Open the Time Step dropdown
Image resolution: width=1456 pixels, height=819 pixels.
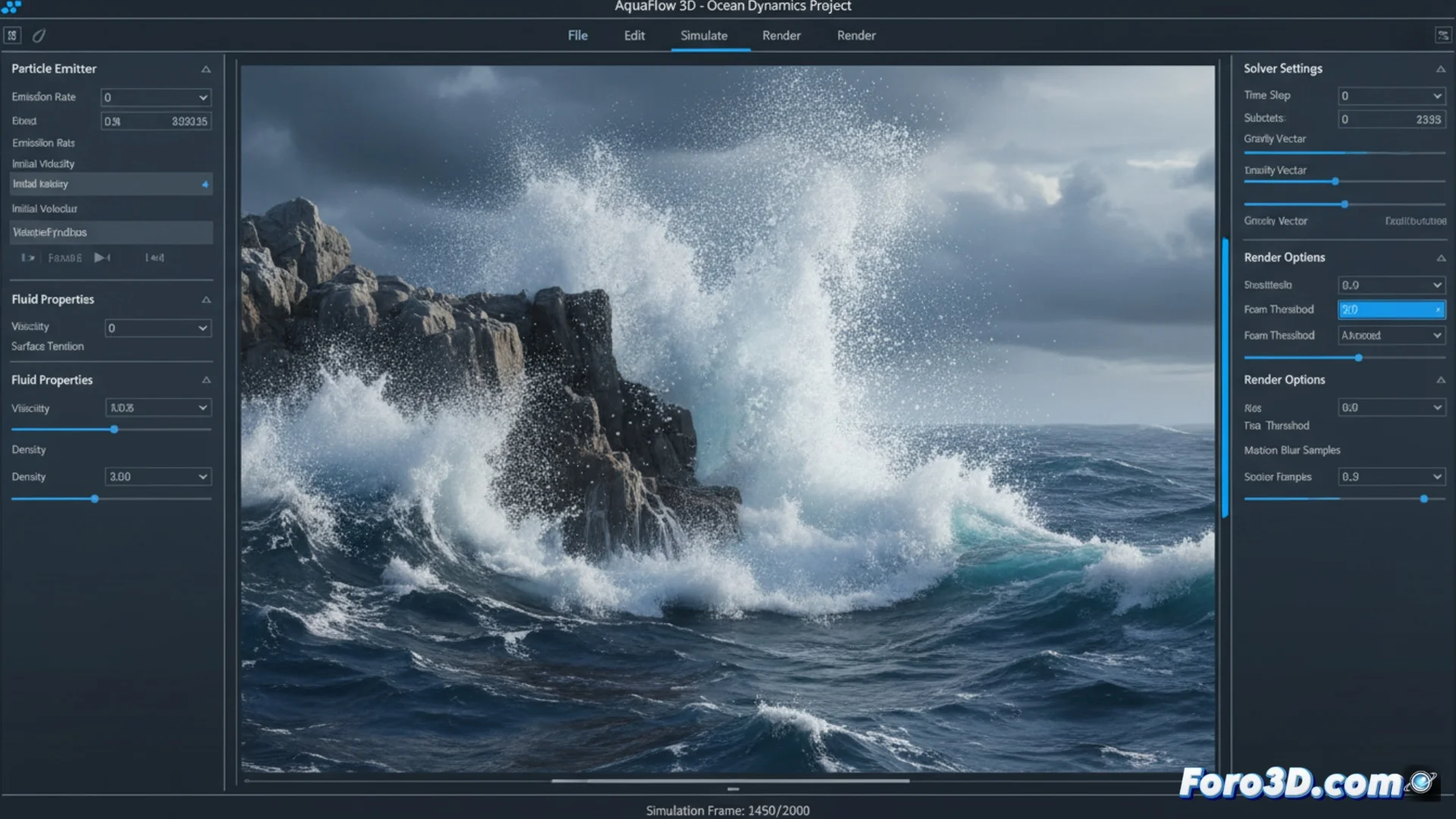(x=1436, y=96)
